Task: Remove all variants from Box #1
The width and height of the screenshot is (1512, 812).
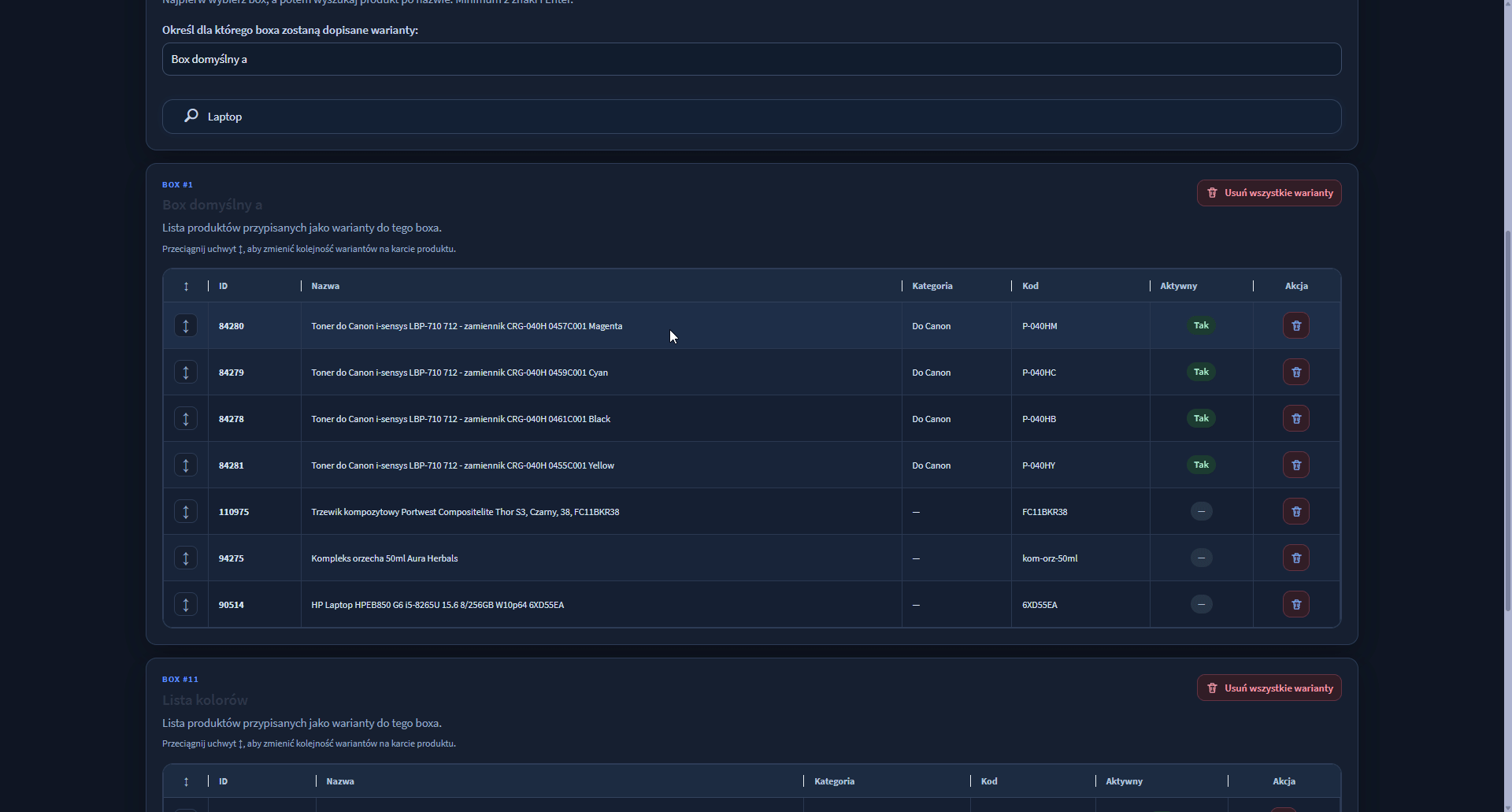Action: point(1269,193)
